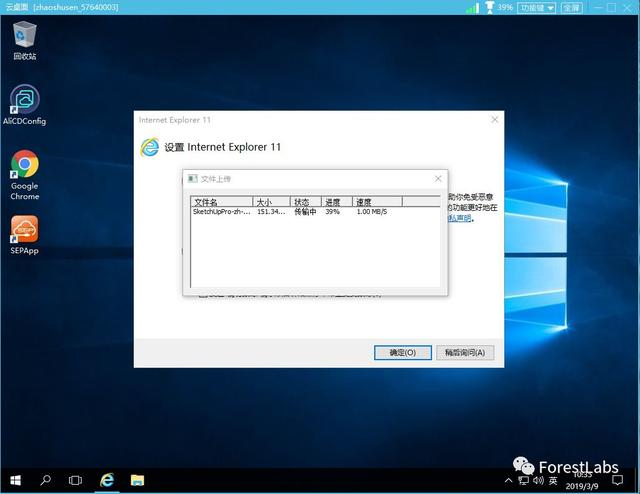Sort by the 进度 column header

coord(337,202)
